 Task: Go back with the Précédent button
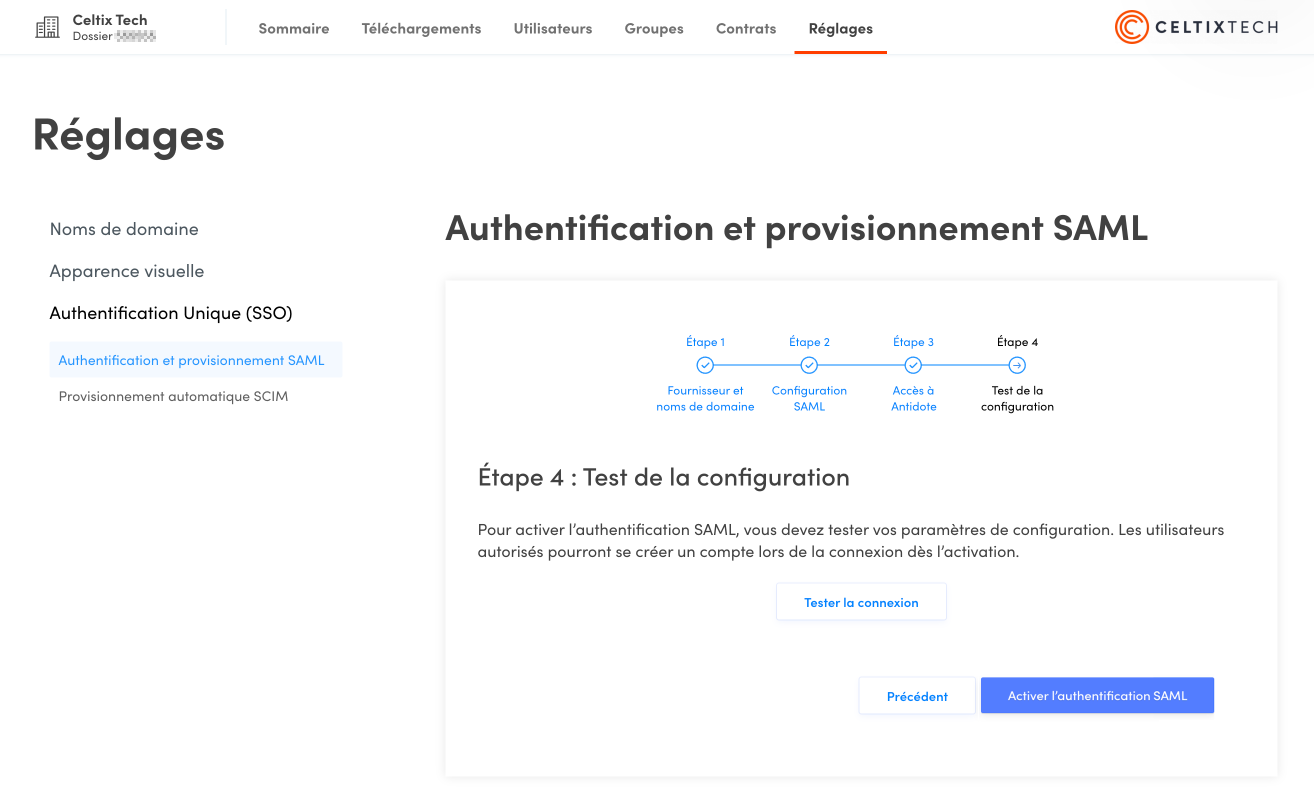pos(917,696)
